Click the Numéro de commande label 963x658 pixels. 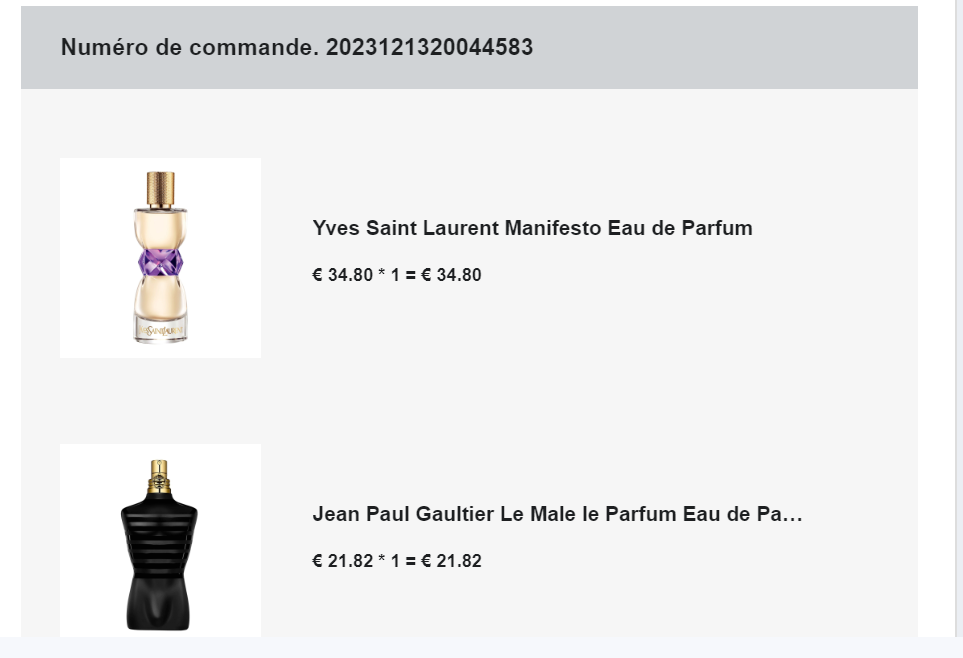click(x=190, y=47)
